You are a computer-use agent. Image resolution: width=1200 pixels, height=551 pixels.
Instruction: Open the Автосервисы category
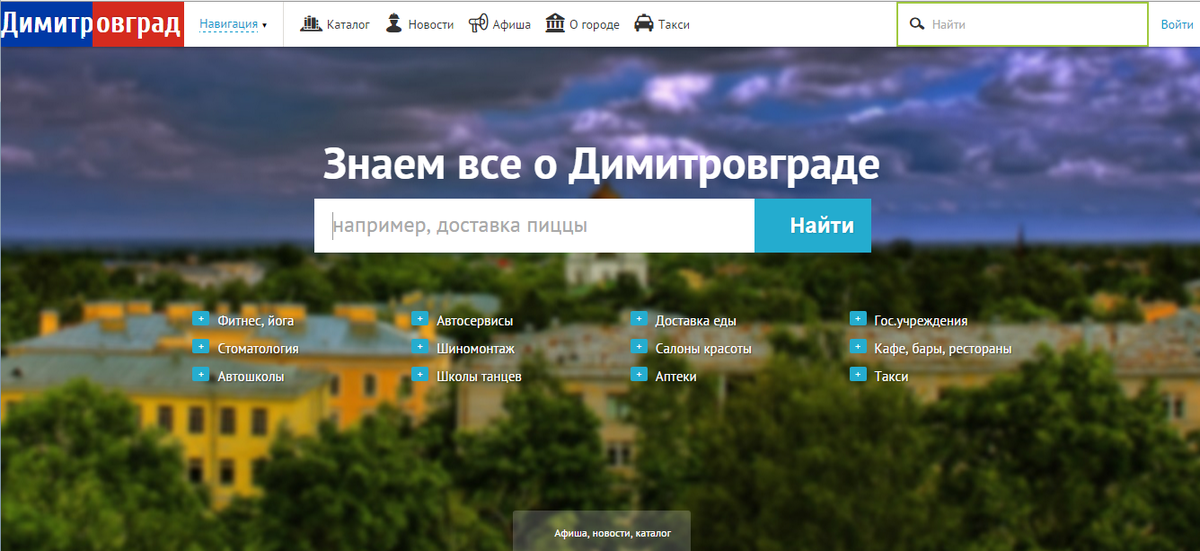475,321
